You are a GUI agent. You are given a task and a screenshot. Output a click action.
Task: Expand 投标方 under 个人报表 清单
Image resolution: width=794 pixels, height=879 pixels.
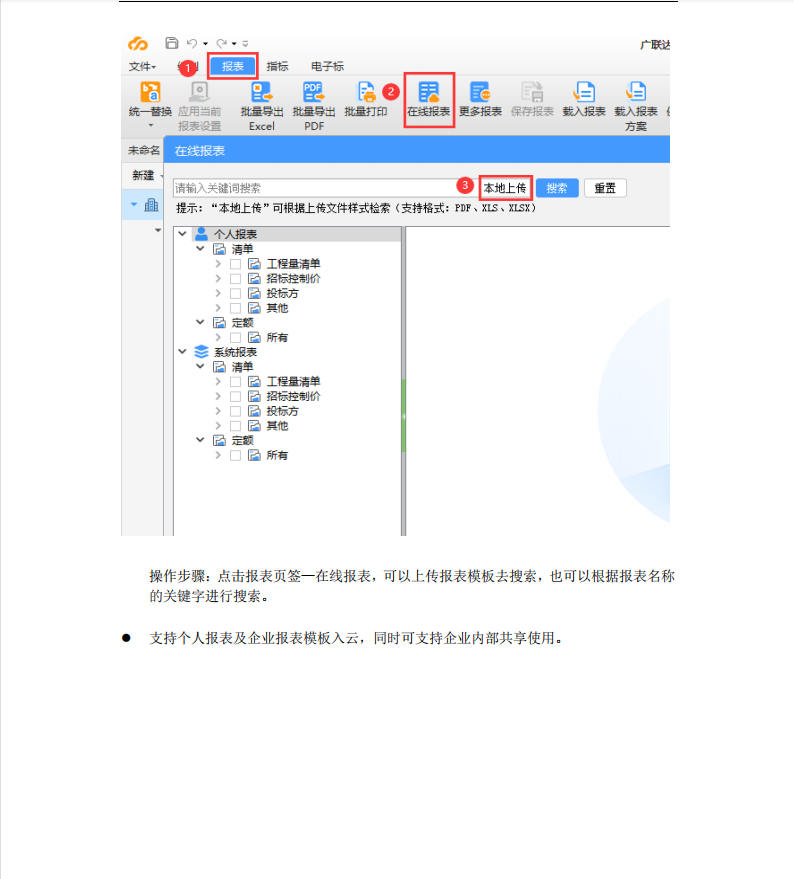tap(218, 294)
